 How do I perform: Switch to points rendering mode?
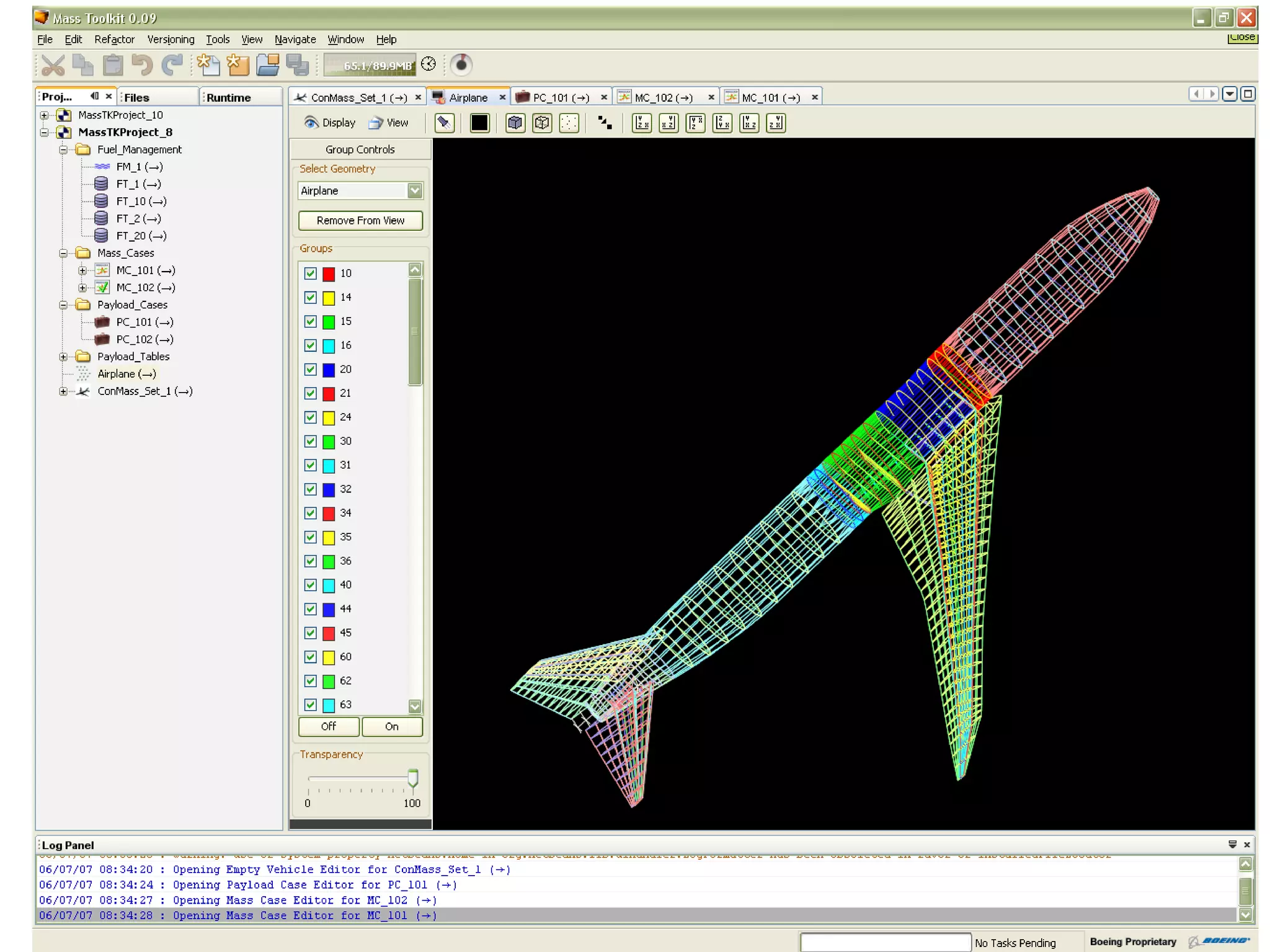569,123
